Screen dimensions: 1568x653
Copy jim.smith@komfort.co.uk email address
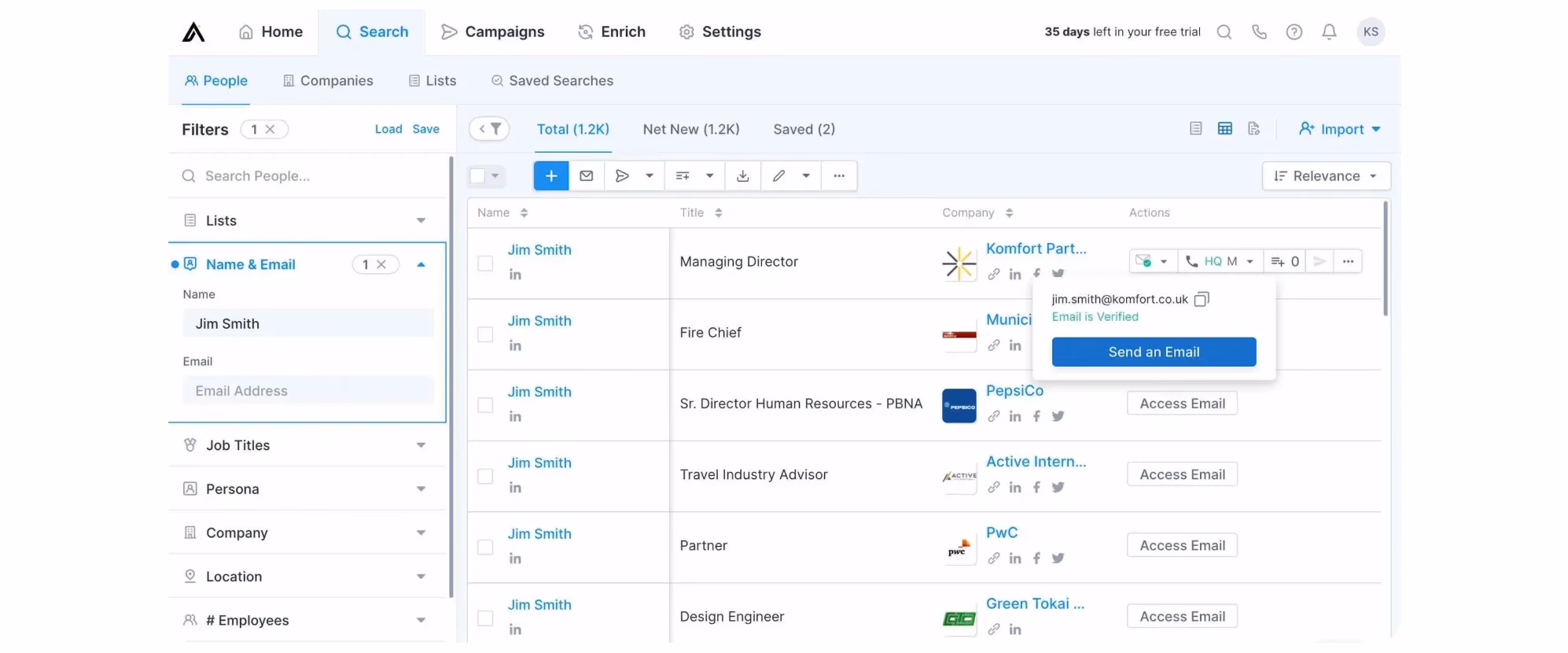[x=1201, y=299]
